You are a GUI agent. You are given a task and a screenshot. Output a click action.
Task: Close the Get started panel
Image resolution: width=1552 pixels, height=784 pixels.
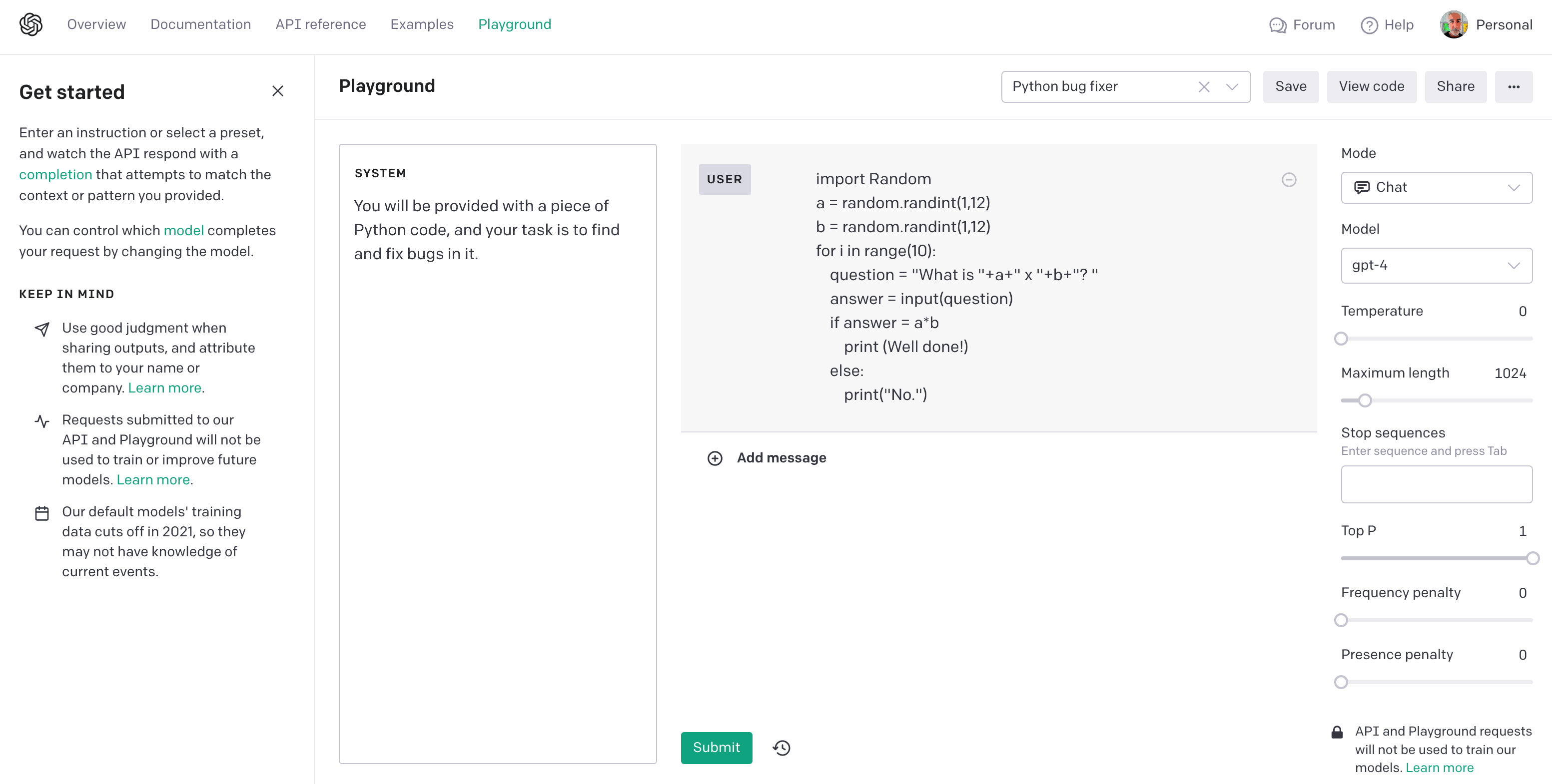(x=278, y=91)
